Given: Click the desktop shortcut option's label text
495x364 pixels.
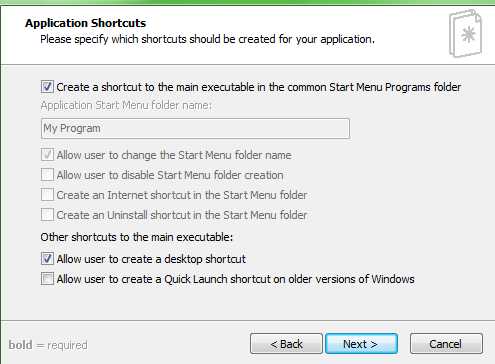Looking at the screenshot, I should coord(151,259).
